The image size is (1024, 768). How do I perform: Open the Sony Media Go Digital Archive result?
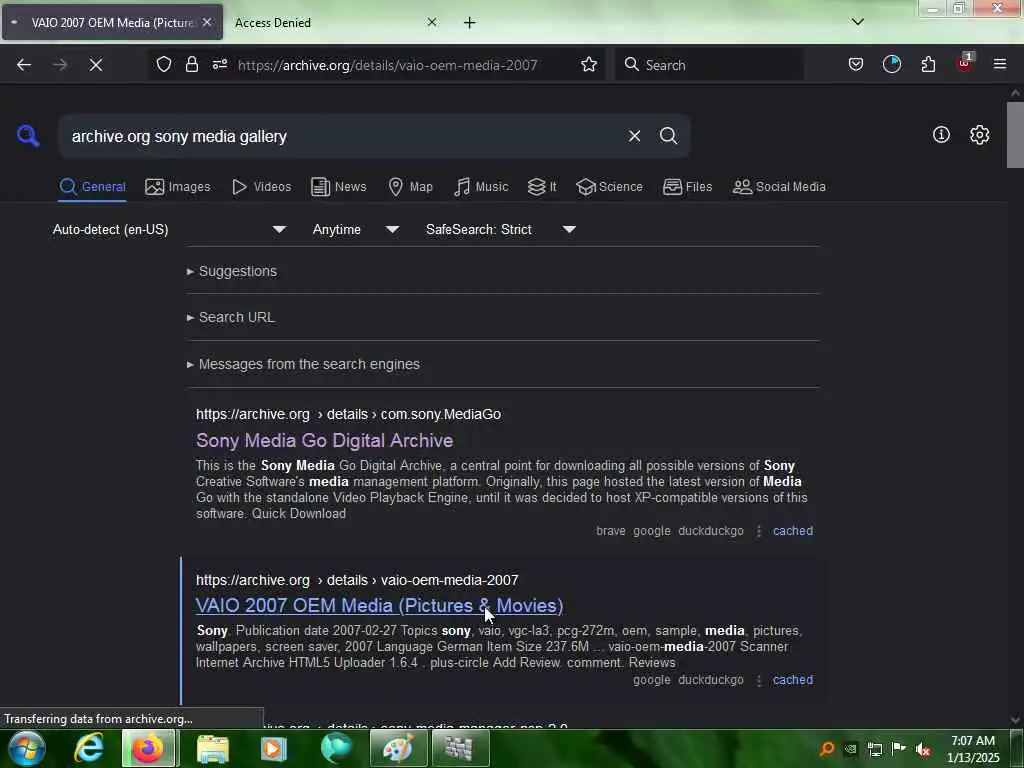pos(325,440)
